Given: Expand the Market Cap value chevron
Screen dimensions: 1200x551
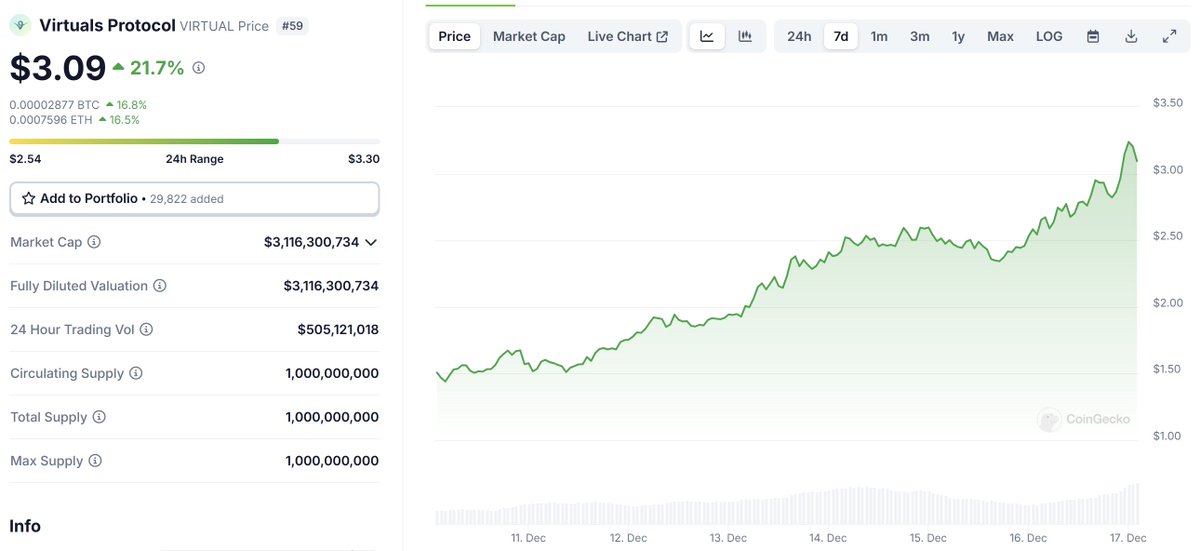Looking at the screenshot, I should [371, 242].
